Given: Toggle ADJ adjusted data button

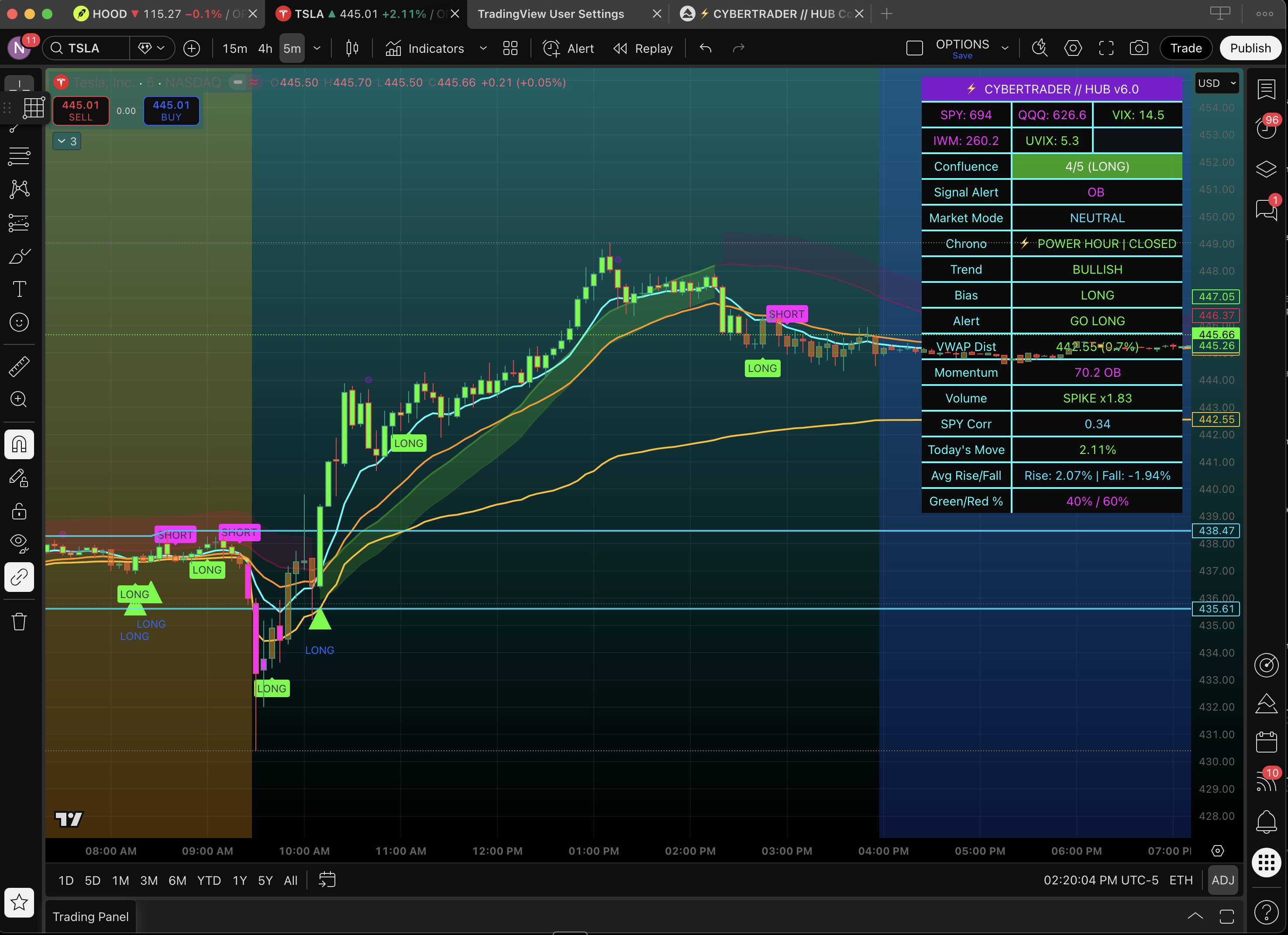Looking at the screenshot, I should point(1222,880).
